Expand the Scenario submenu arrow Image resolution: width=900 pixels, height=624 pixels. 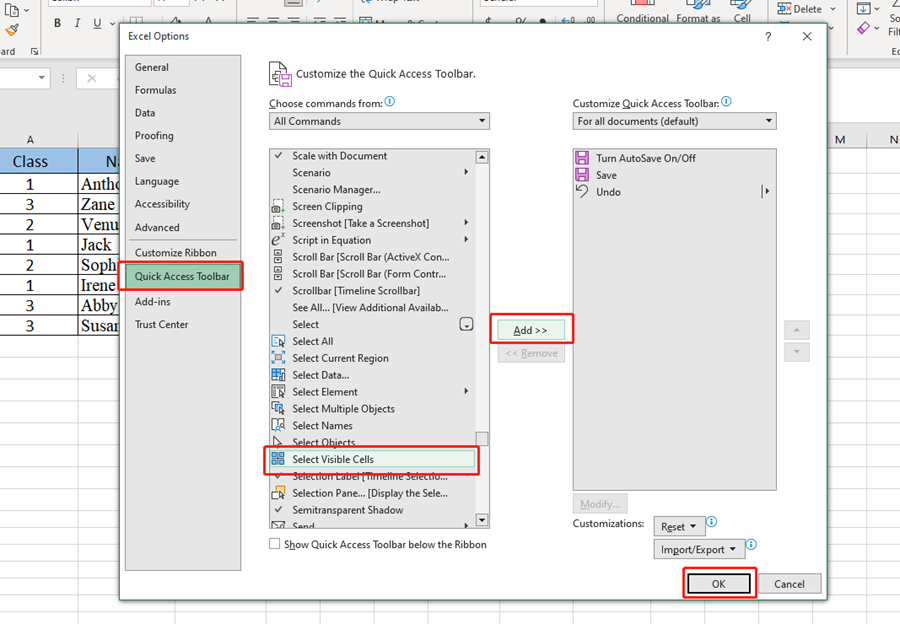[x=466, y=172]
